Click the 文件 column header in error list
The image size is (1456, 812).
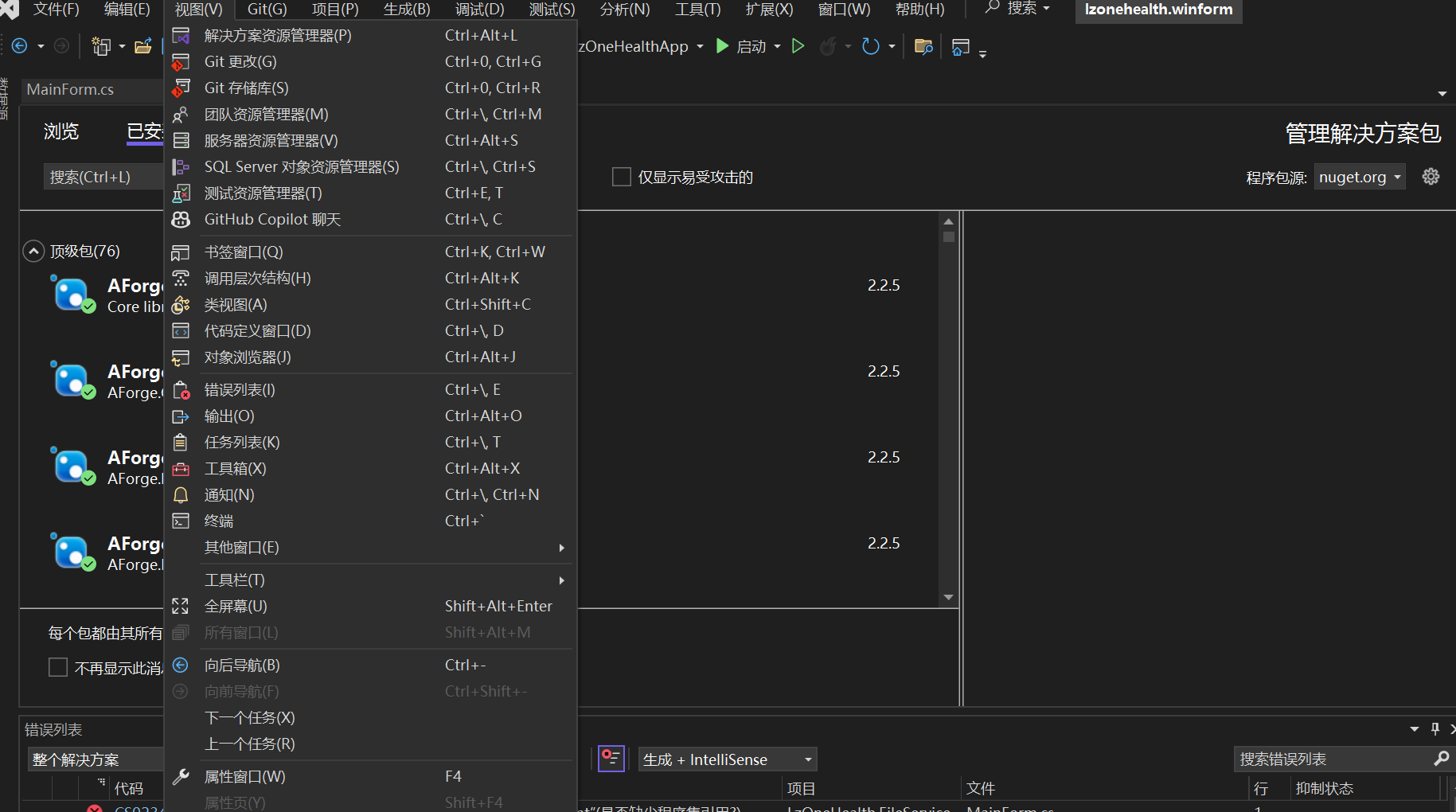(x=981, y=788)
